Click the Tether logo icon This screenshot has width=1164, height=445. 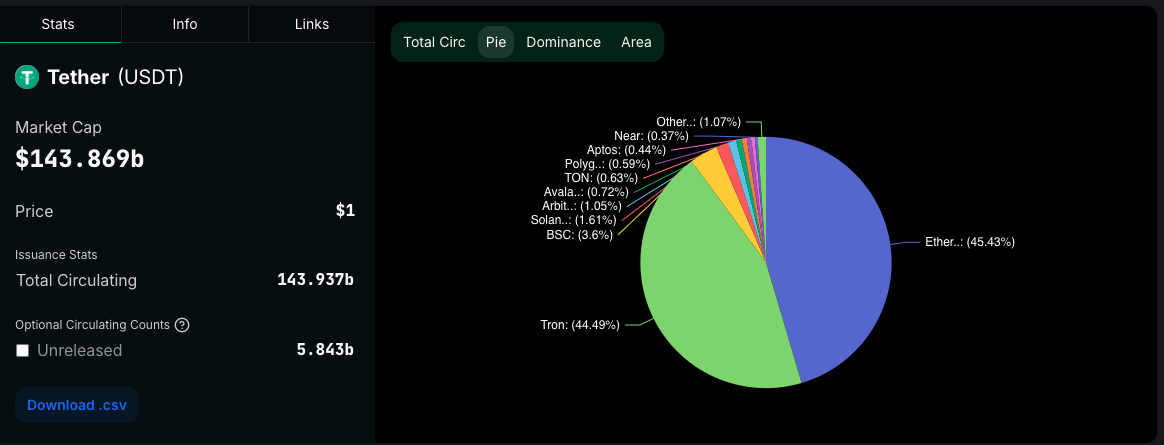pyautogui.click(x=27, y=77)
